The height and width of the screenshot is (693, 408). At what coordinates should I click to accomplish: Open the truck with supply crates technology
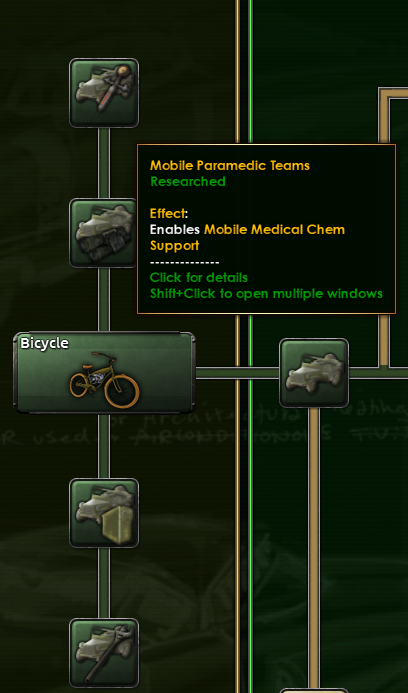pos(103,233)
